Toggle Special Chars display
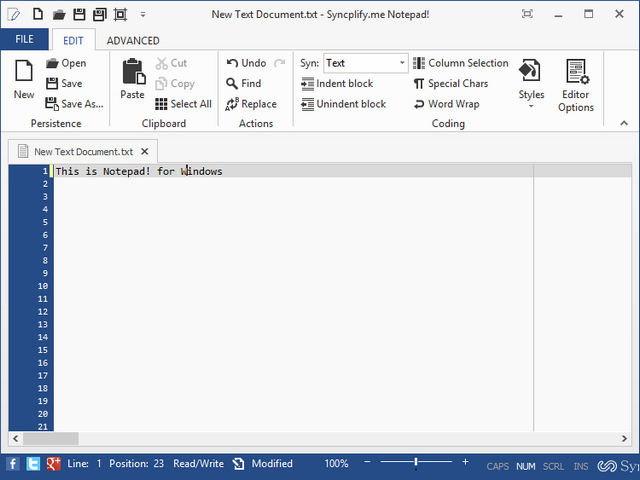Screen dimensions: 640x480 451,84
